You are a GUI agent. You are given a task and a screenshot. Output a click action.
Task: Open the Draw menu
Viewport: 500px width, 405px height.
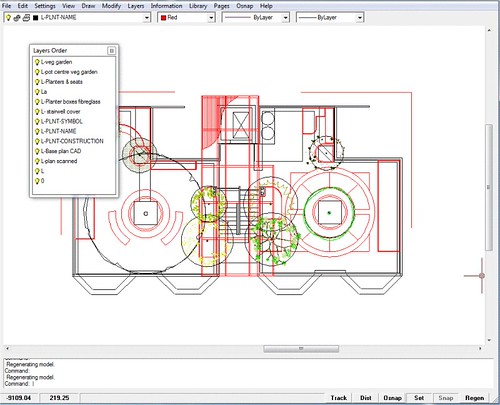[x=88, y=6]
